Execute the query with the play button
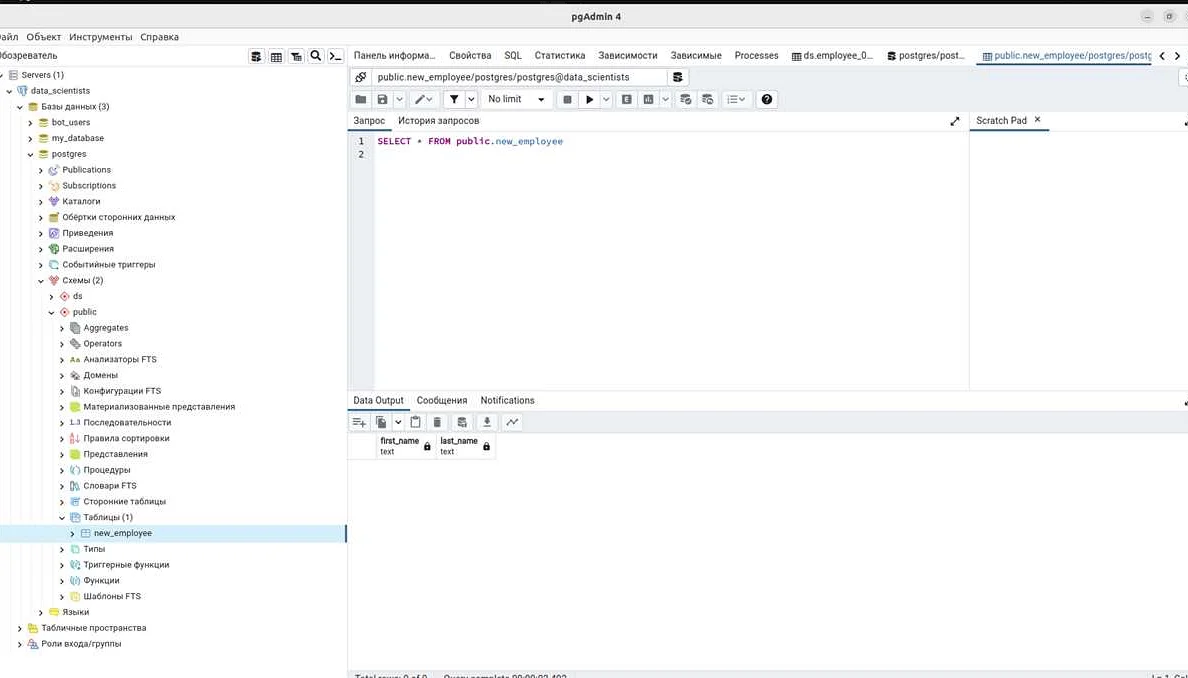Viewport: 1188px width, 678px height. coord(589,99)
